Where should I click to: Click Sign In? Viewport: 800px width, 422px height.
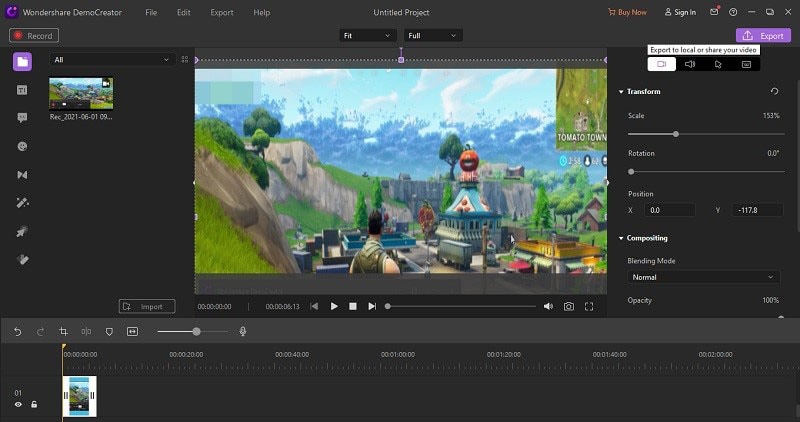click(680, 12)
